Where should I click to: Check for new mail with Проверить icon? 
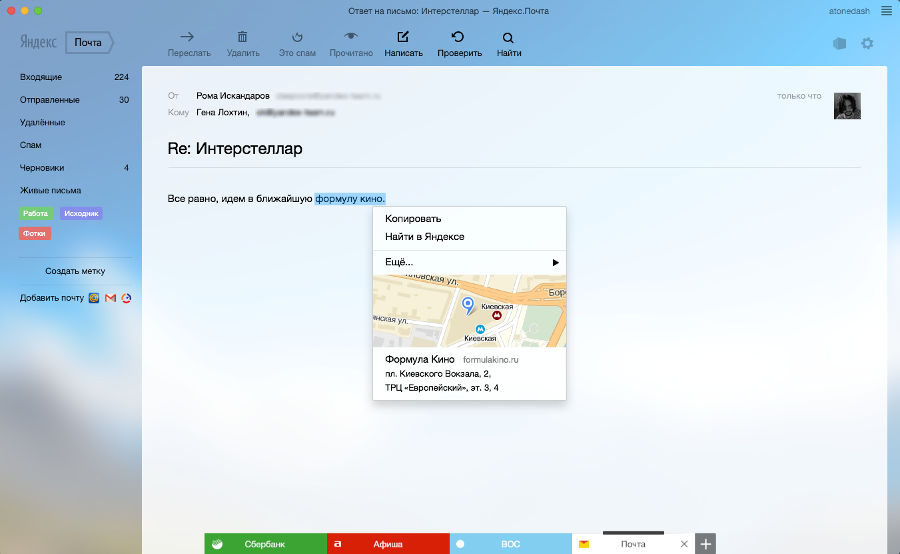457,37
